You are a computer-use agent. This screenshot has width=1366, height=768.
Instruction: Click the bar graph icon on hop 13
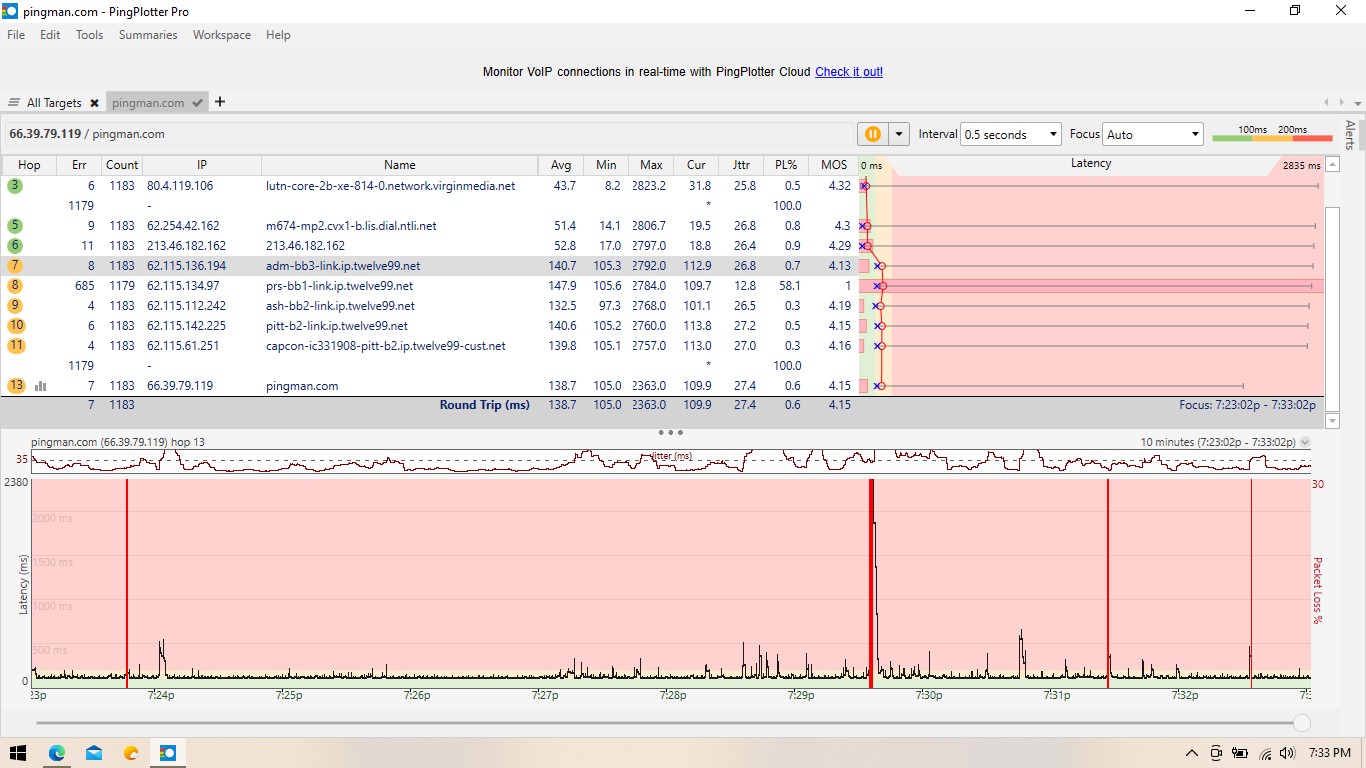pyautogui.click(x=41, y=386)
